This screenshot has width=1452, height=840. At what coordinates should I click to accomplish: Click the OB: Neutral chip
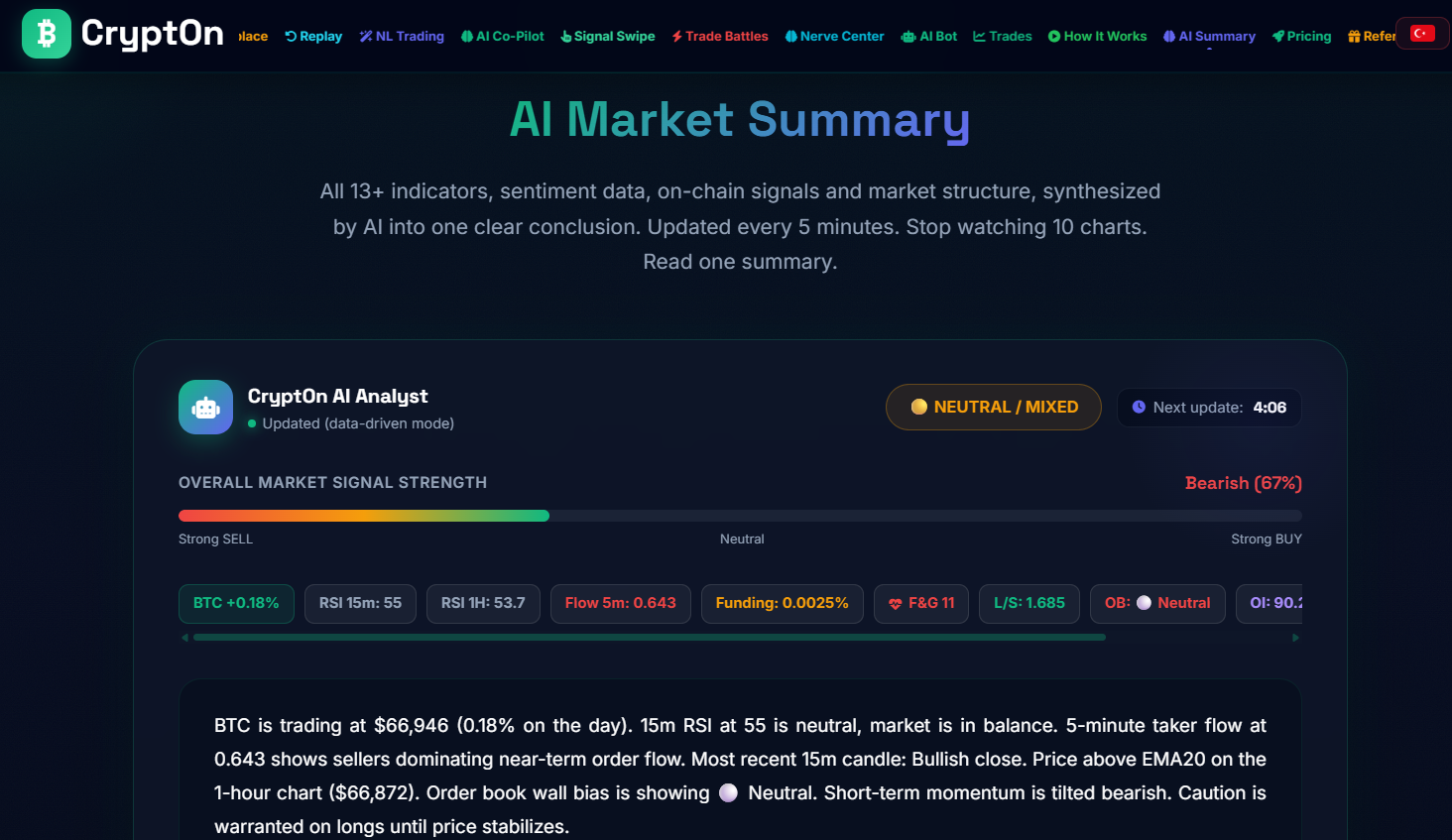[1157, 603]
